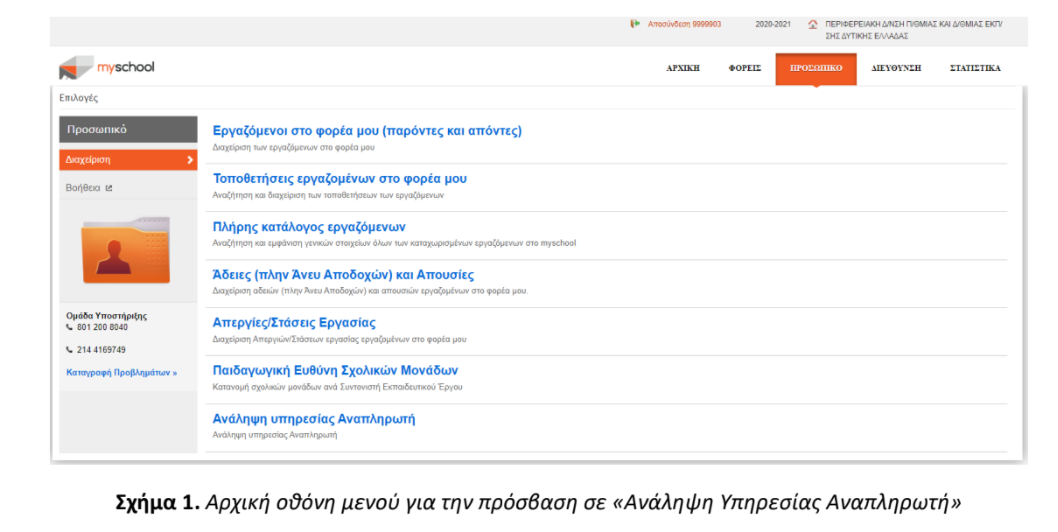
Task: Open the ΑΡΧΙΚΗ menu tab
Action: 683,68
